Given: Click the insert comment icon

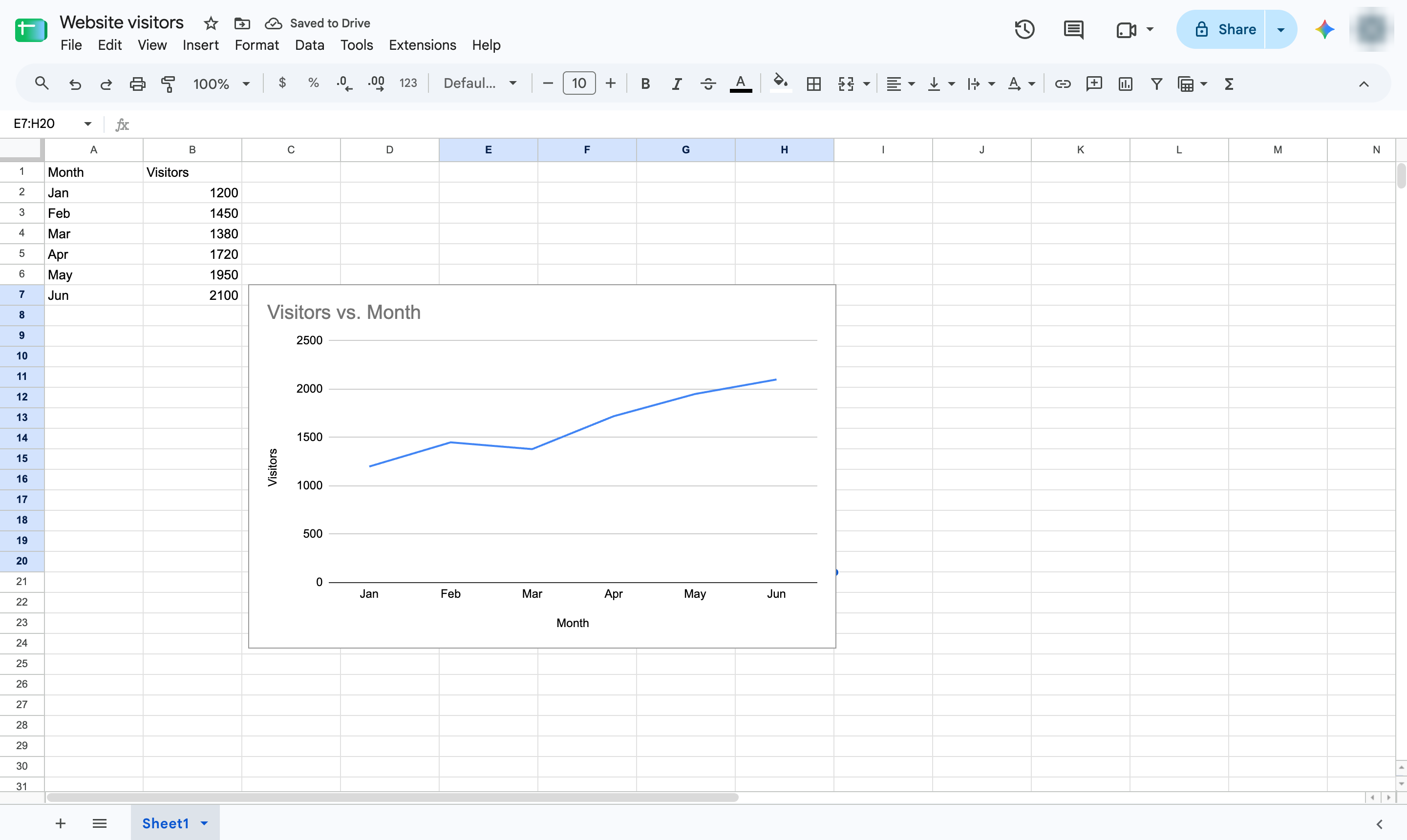Looking at the screenshot, I should (1094, 84).
